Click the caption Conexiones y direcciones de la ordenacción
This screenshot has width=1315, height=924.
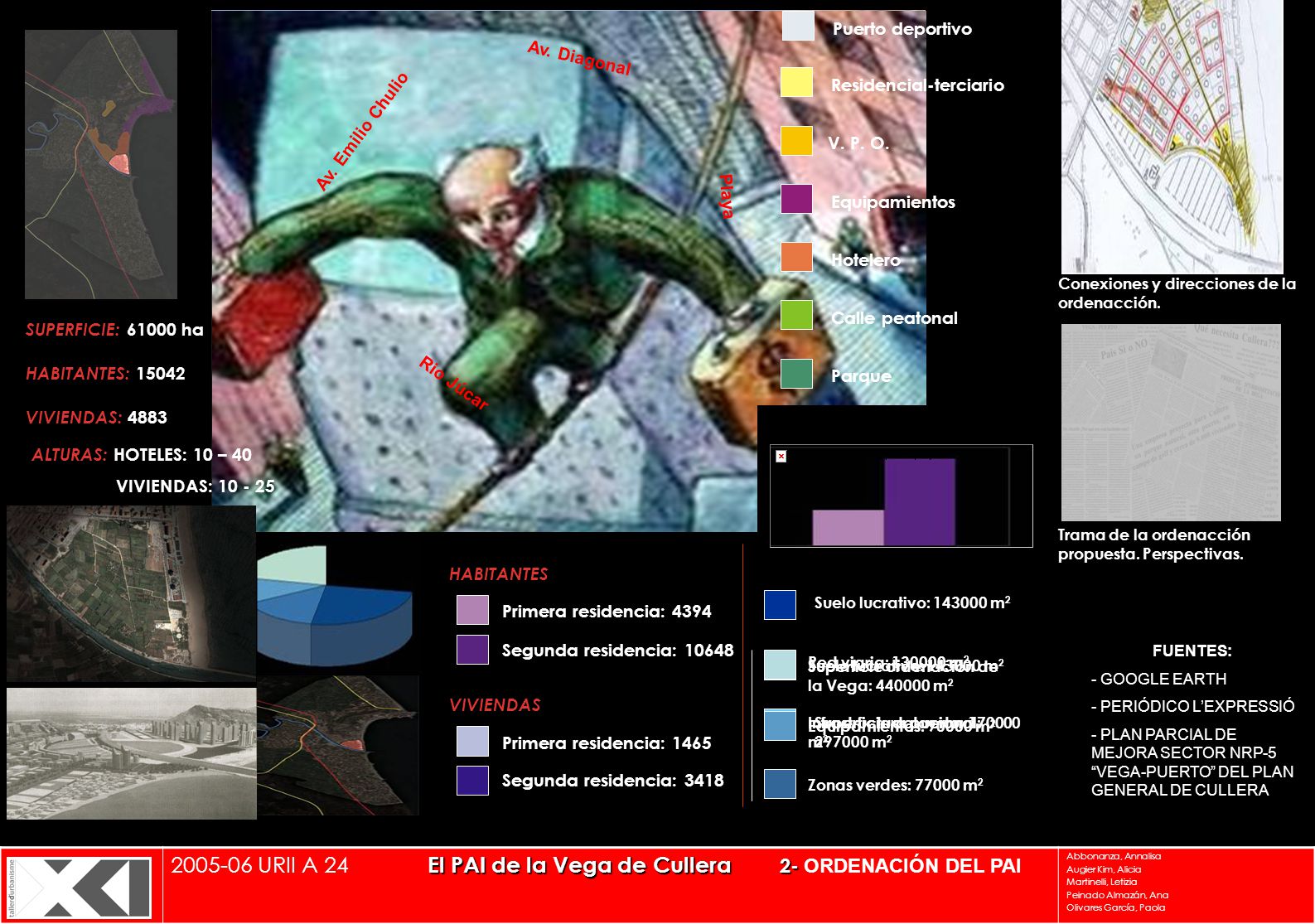click(1177, 293)
